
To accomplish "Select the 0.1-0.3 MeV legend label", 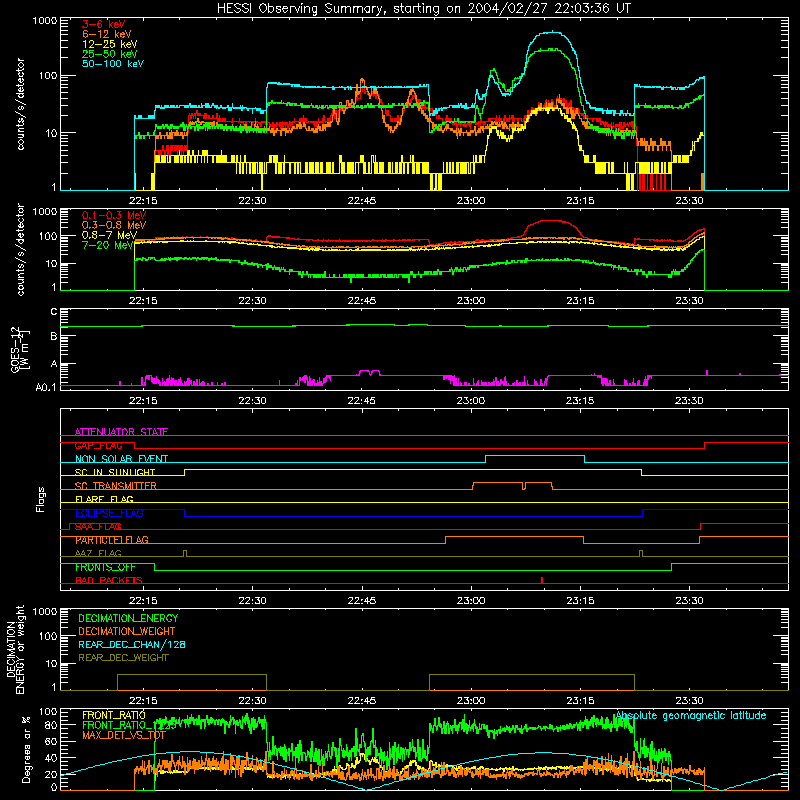I will click(114, 216).
